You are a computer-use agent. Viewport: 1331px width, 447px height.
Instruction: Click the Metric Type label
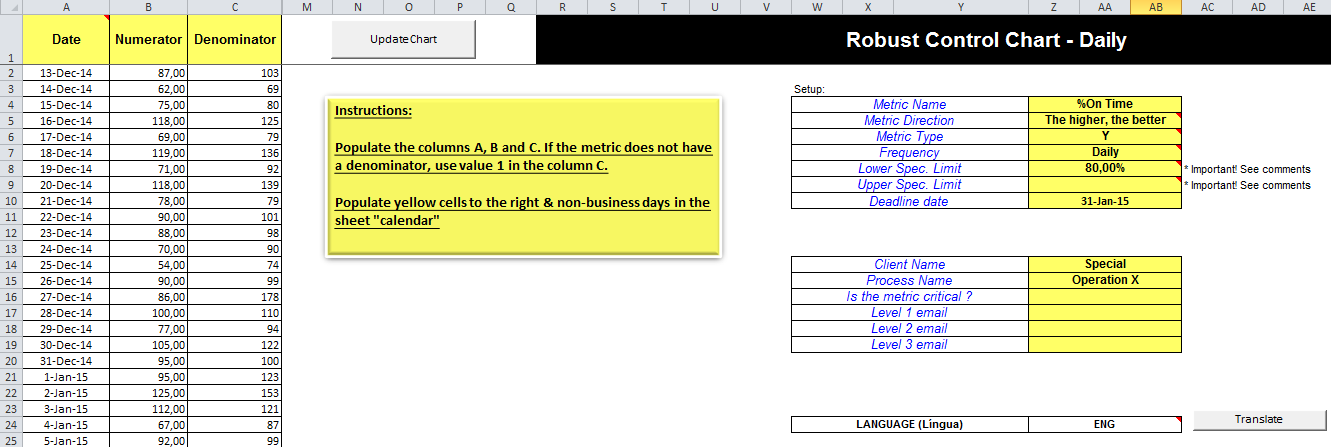point(909,136)
